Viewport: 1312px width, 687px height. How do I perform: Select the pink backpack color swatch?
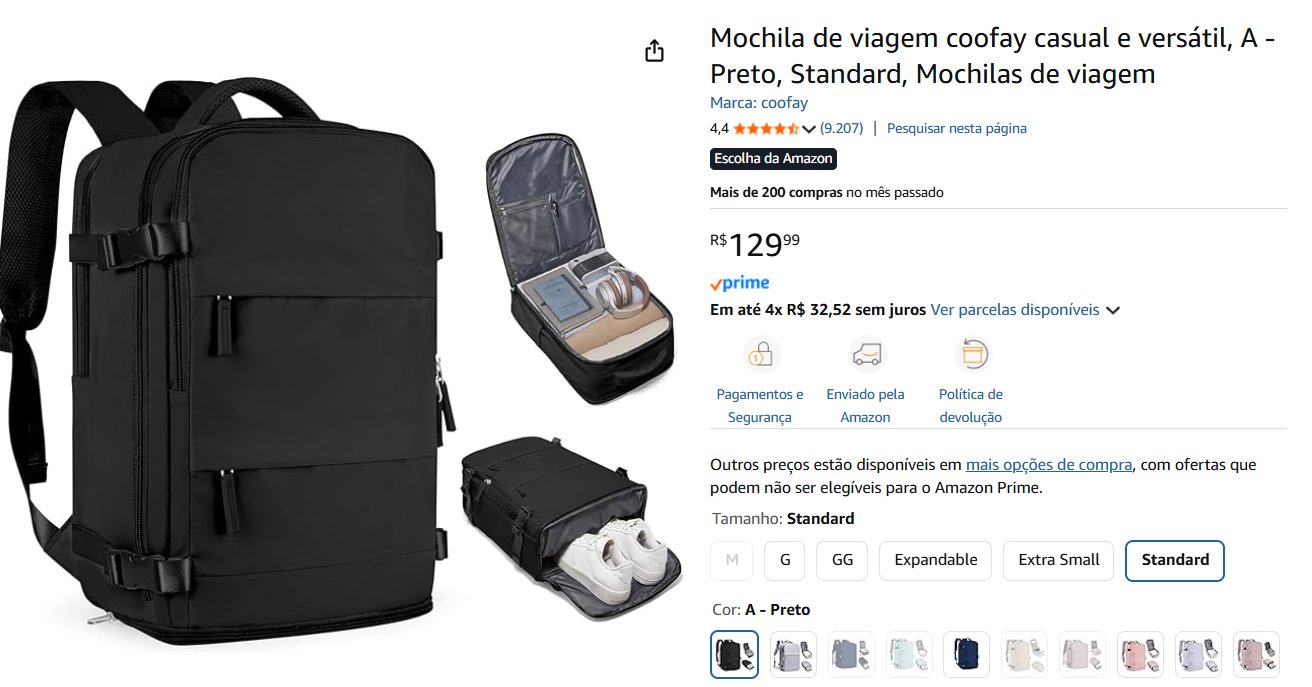1140,655
